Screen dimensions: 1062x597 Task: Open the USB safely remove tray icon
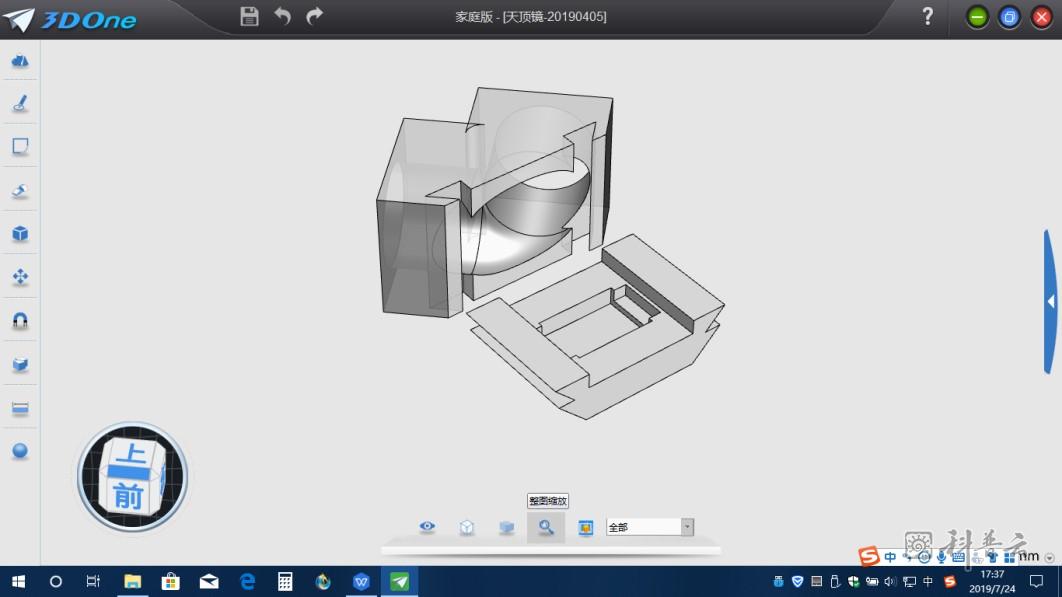tap(834, 581)
